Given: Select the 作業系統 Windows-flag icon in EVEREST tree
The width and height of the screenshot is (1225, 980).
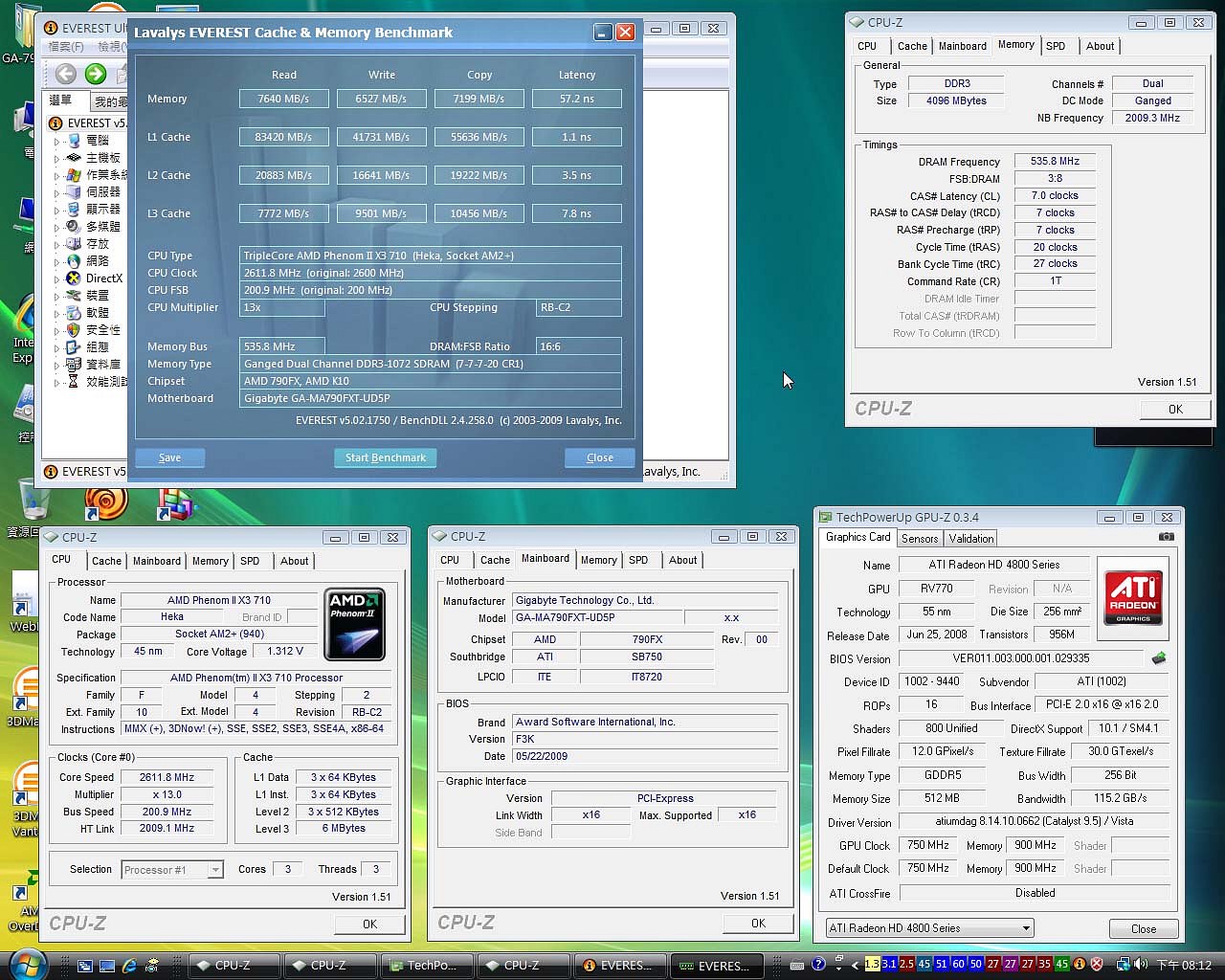Looking at the screenshot, I should pyautogui.click(x=74, y=175).
